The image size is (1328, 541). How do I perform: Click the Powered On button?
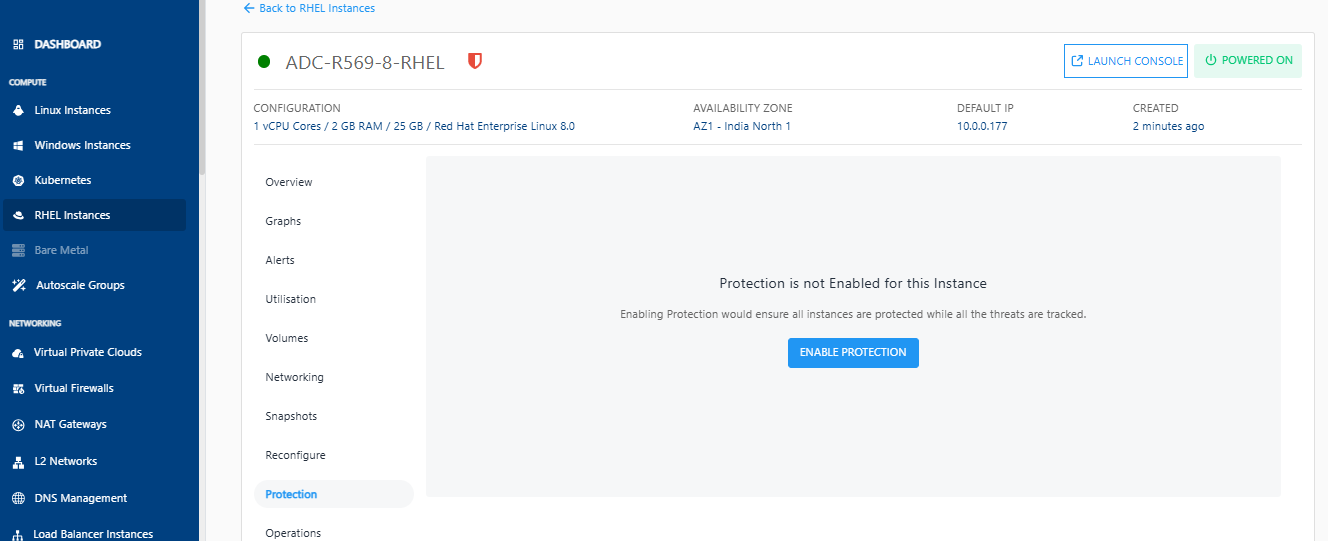pyautogui.click(x=1248, y=61)
